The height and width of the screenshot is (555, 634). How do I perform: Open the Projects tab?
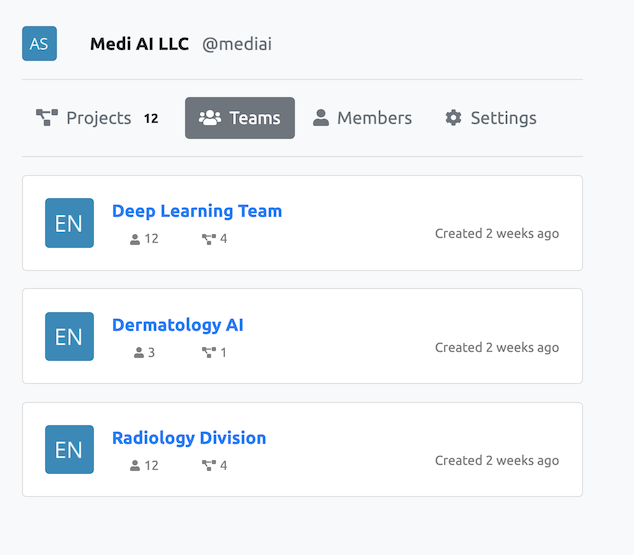tap(97, 118)
